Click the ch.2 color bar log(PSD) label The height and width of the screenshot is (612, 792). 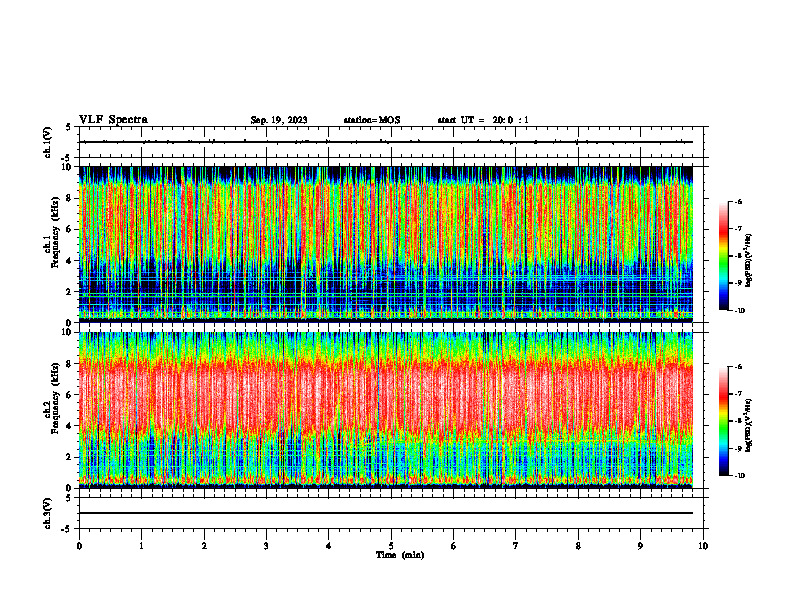749,425
